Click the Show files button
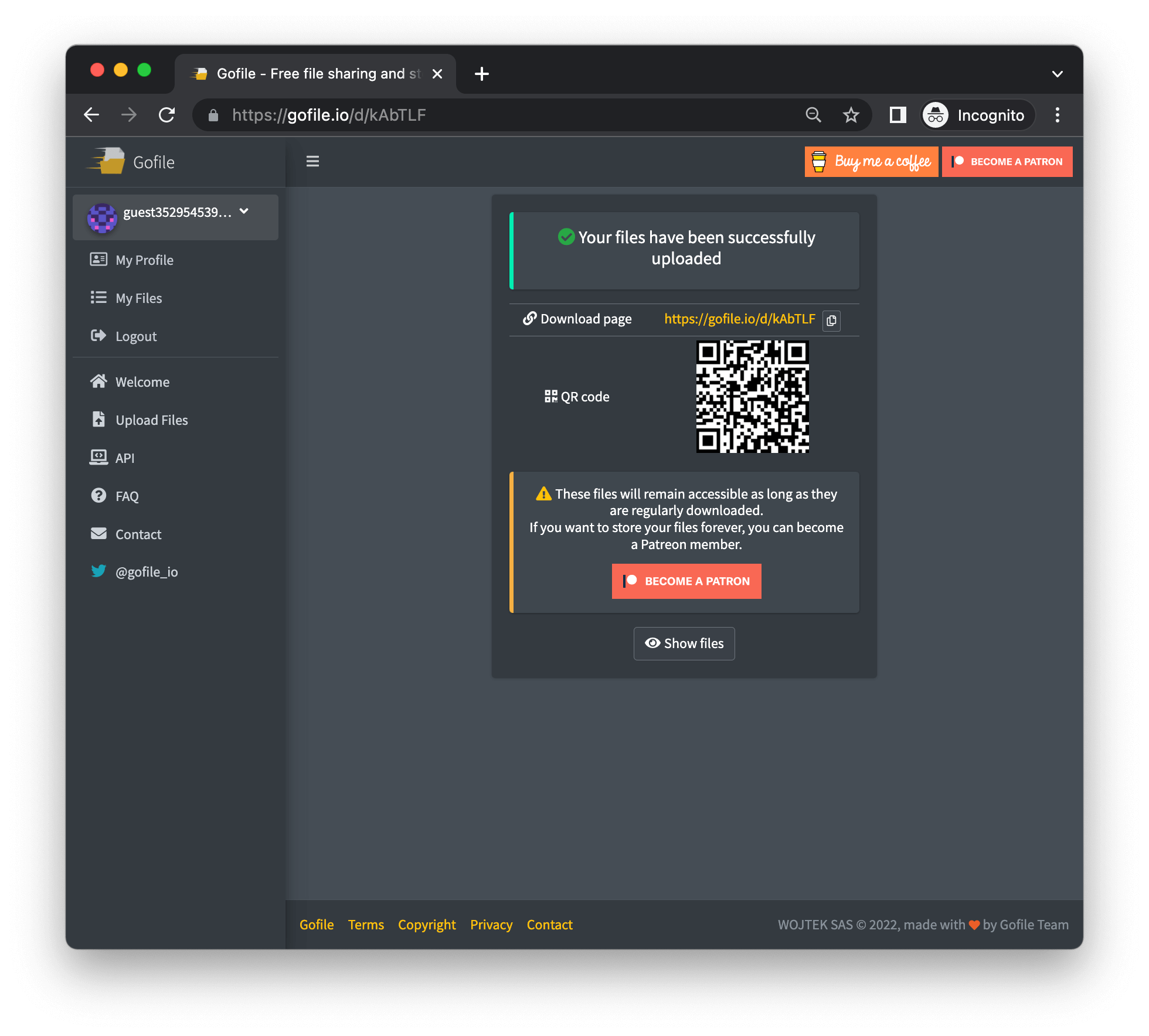The width and height of the screenshot is (1149, 1036). click(x=684, y=643)
